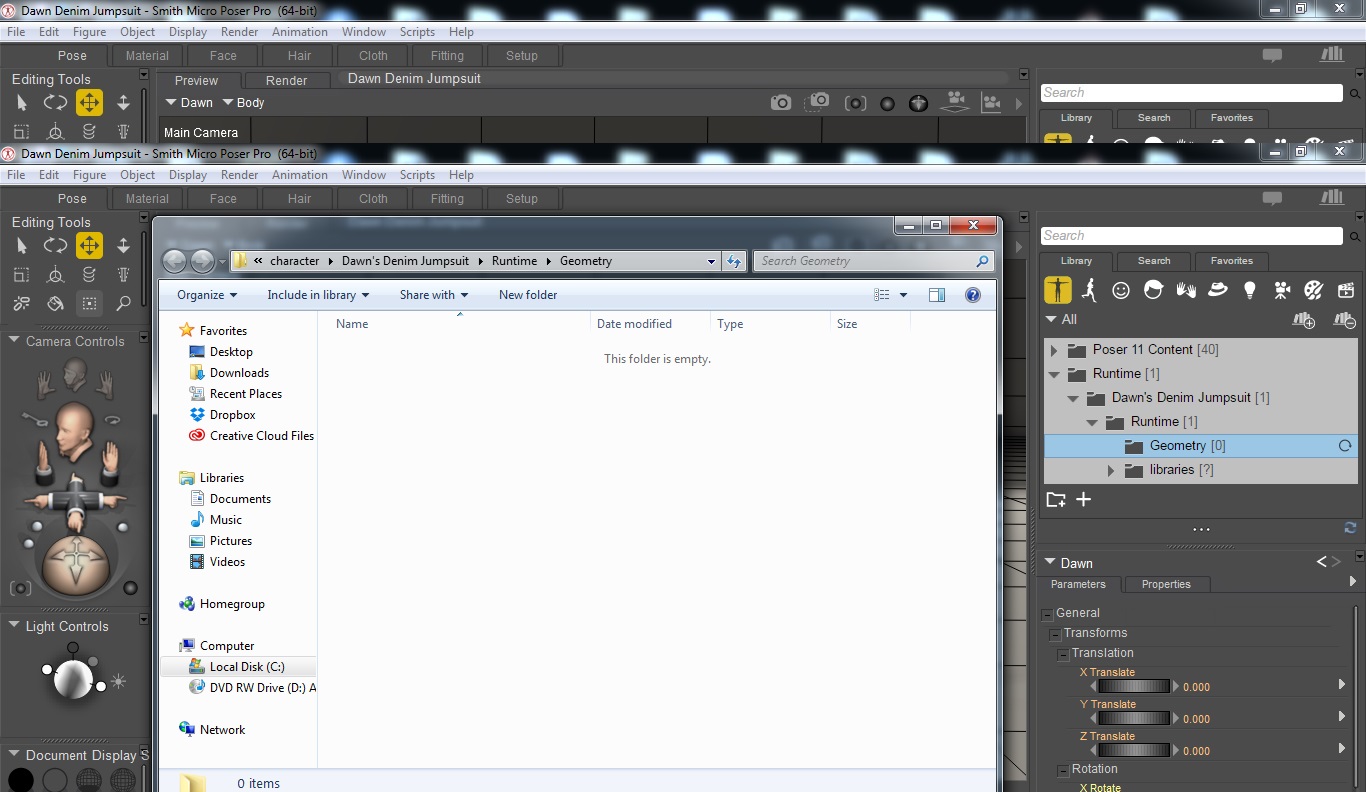This screenshot has height=792, width=1366.
Task: Open the Hands category in Library
Action: click(1185, 290)
